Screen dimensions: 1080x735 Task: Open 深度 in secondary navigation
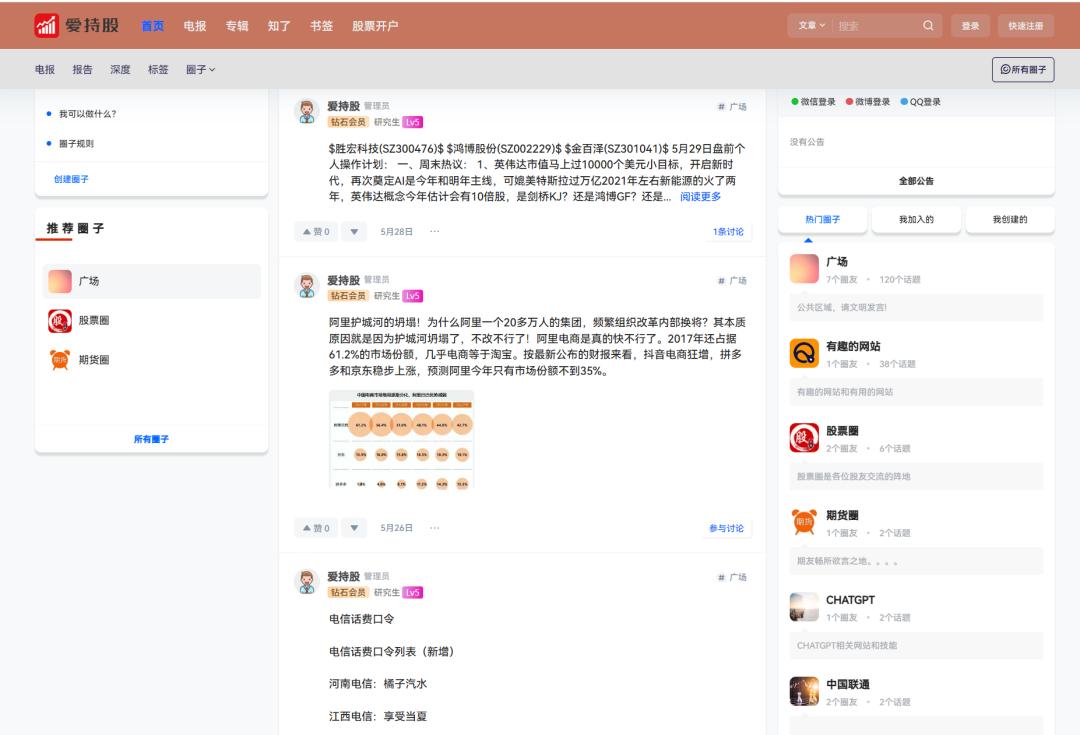(121, 70)
